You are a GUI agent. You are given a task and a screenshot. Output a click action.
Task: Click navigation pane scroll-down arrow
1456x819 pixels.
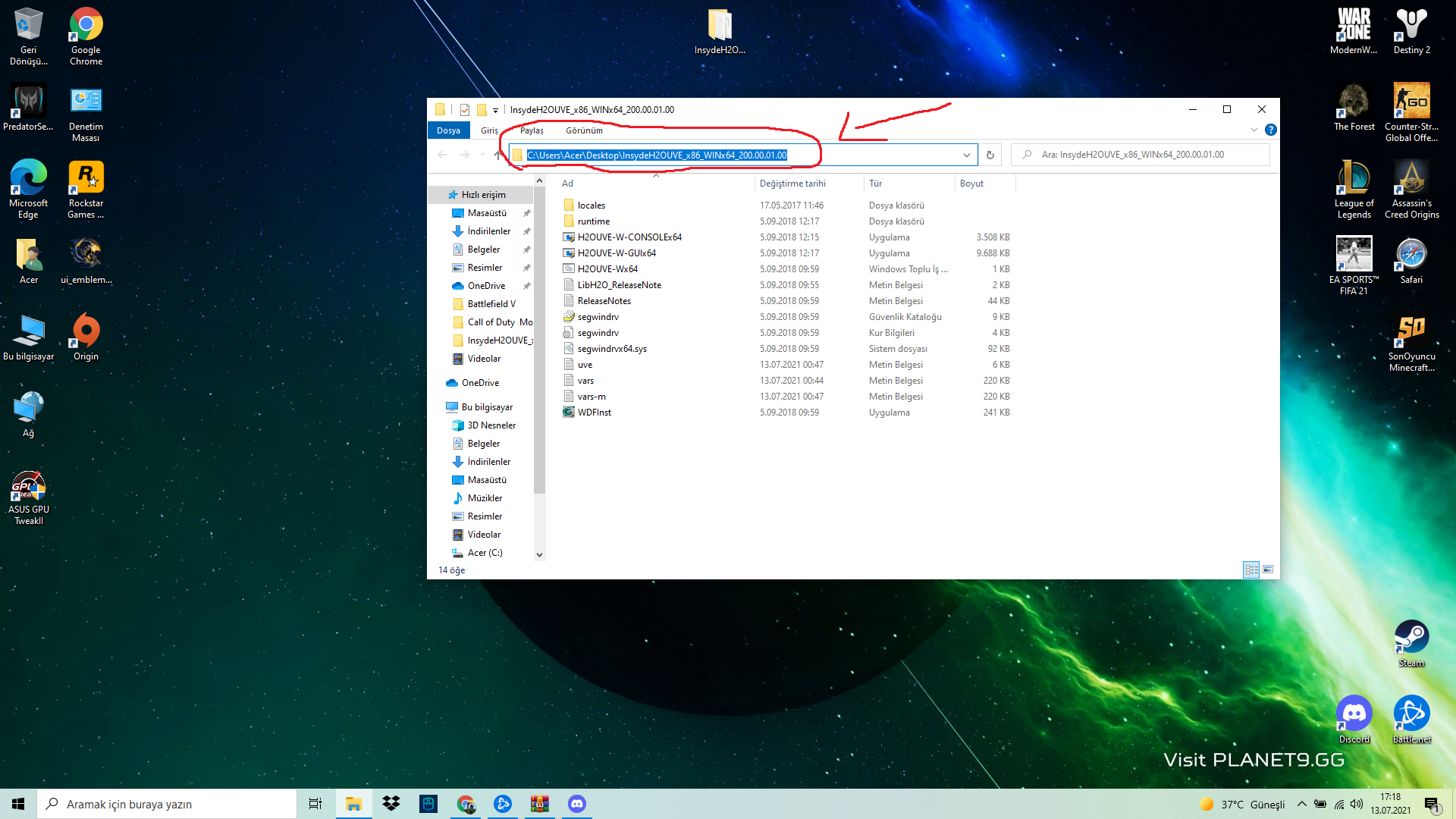point(539,554)
